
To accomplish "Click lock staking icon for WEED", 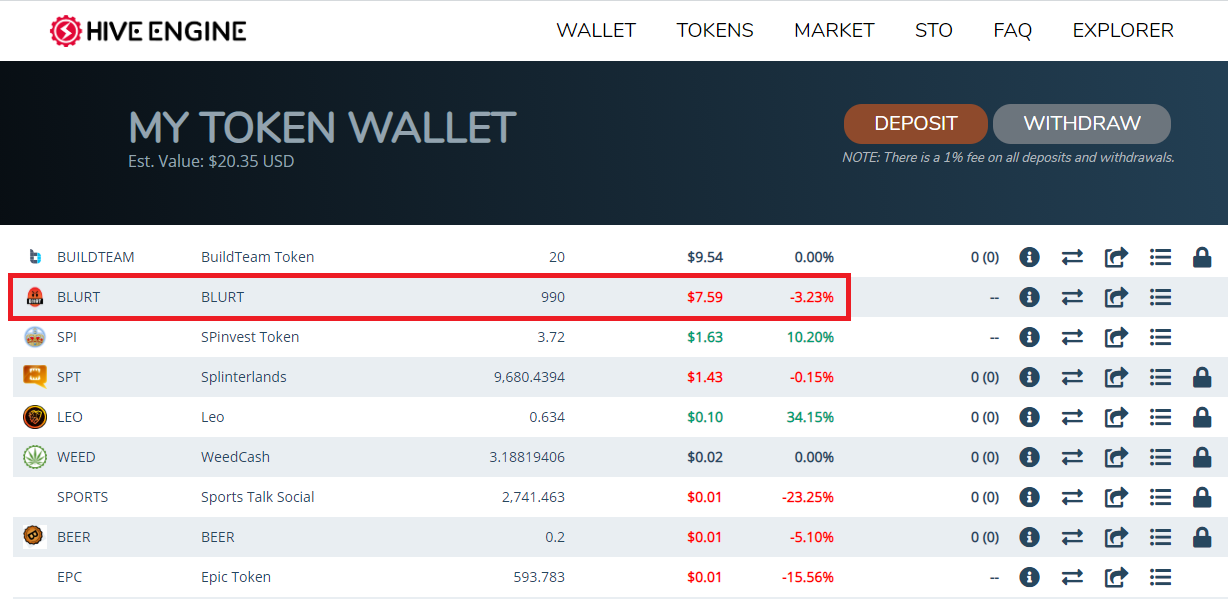I will [1203, 457].
